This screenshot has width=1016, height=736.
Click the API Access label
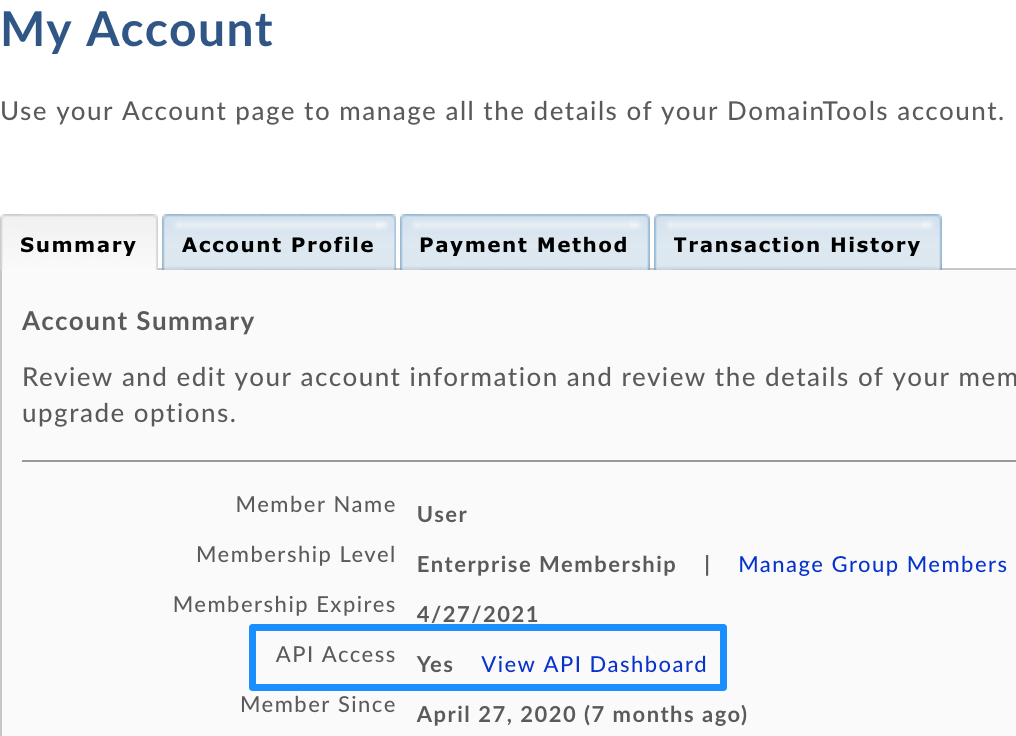(x=336, y=654)
